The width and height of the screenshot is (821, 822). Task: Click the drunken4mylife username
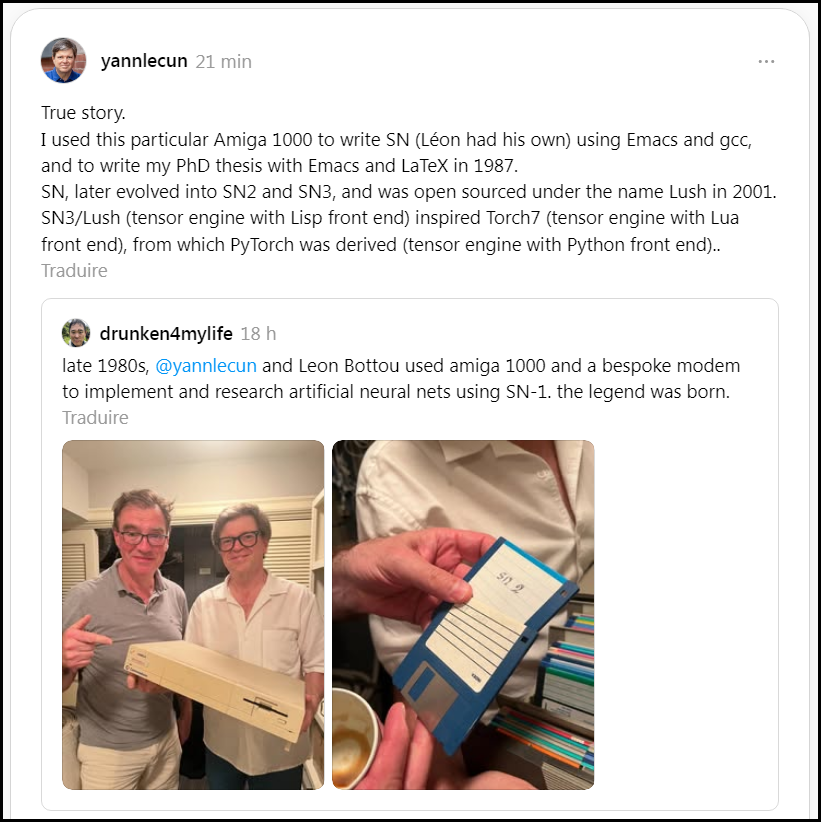166,333
